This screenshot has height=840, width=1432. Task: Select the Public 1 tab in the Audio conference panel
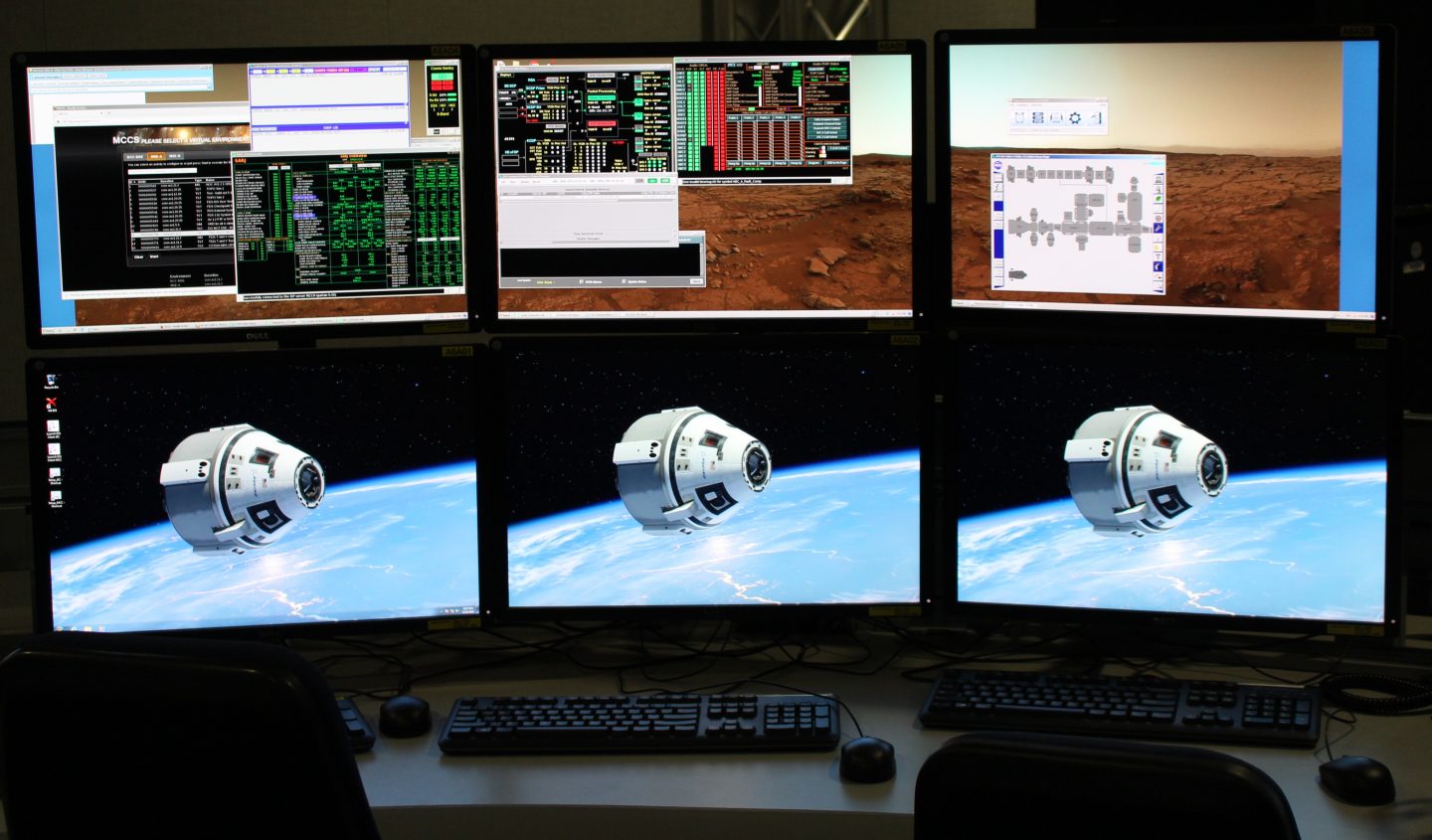734,117
